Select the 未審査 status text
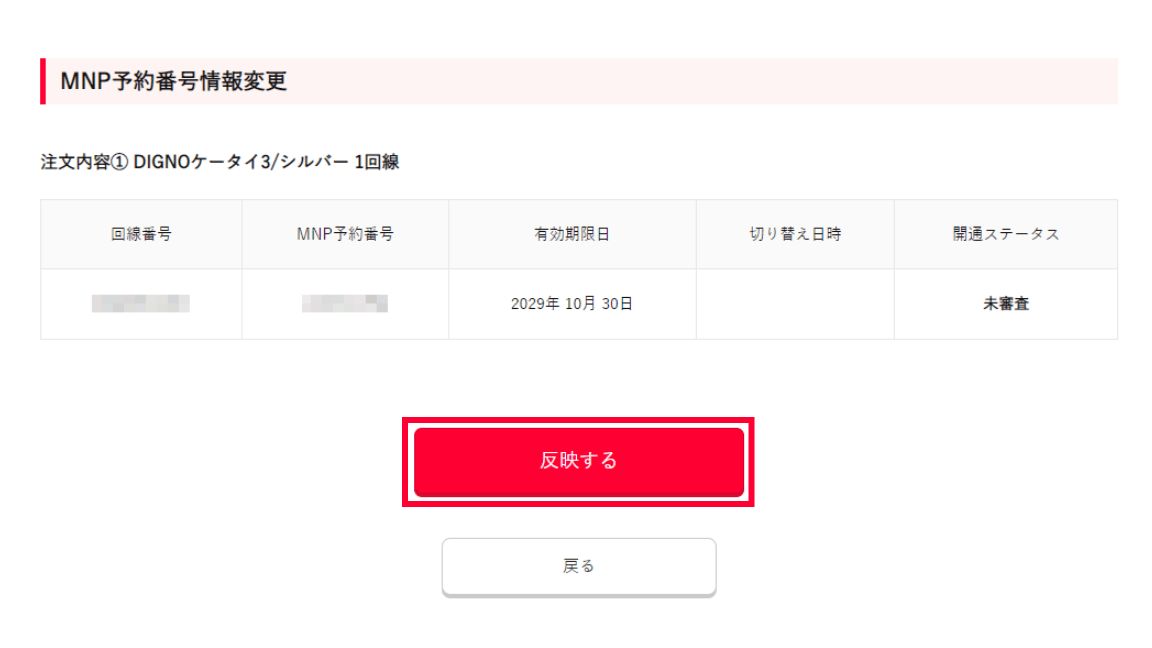The height and width of the screenshot is (648, 1152). tap(1005, 304)
